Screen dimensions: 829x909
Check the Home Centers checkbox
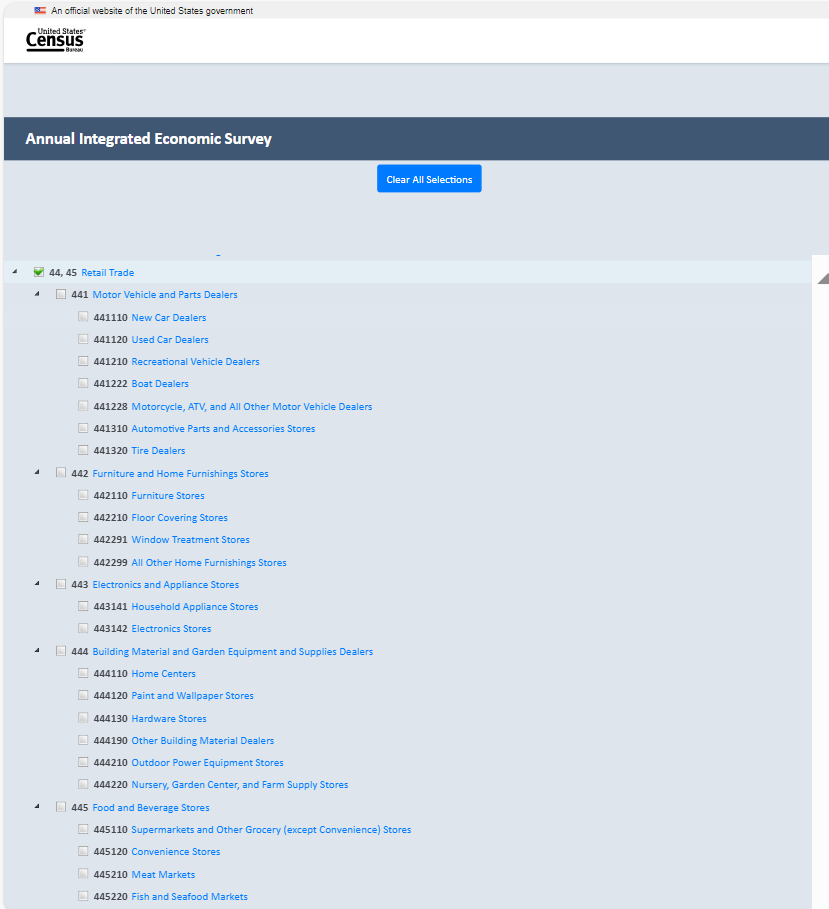[84, 673]
